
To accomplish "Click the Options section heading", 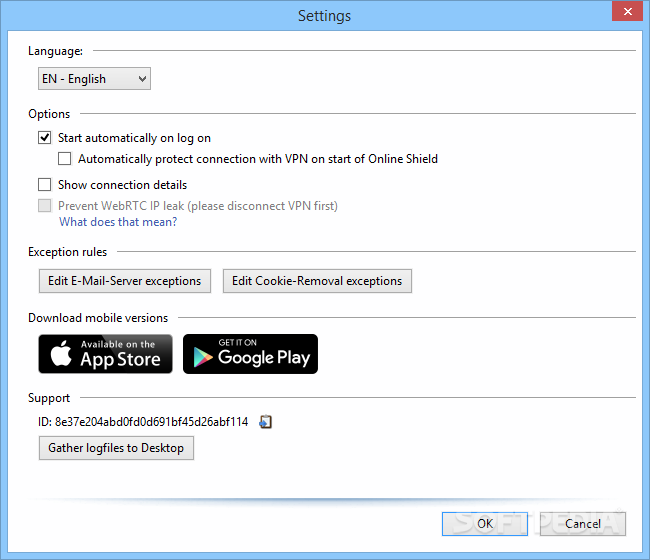I will 49,114.
